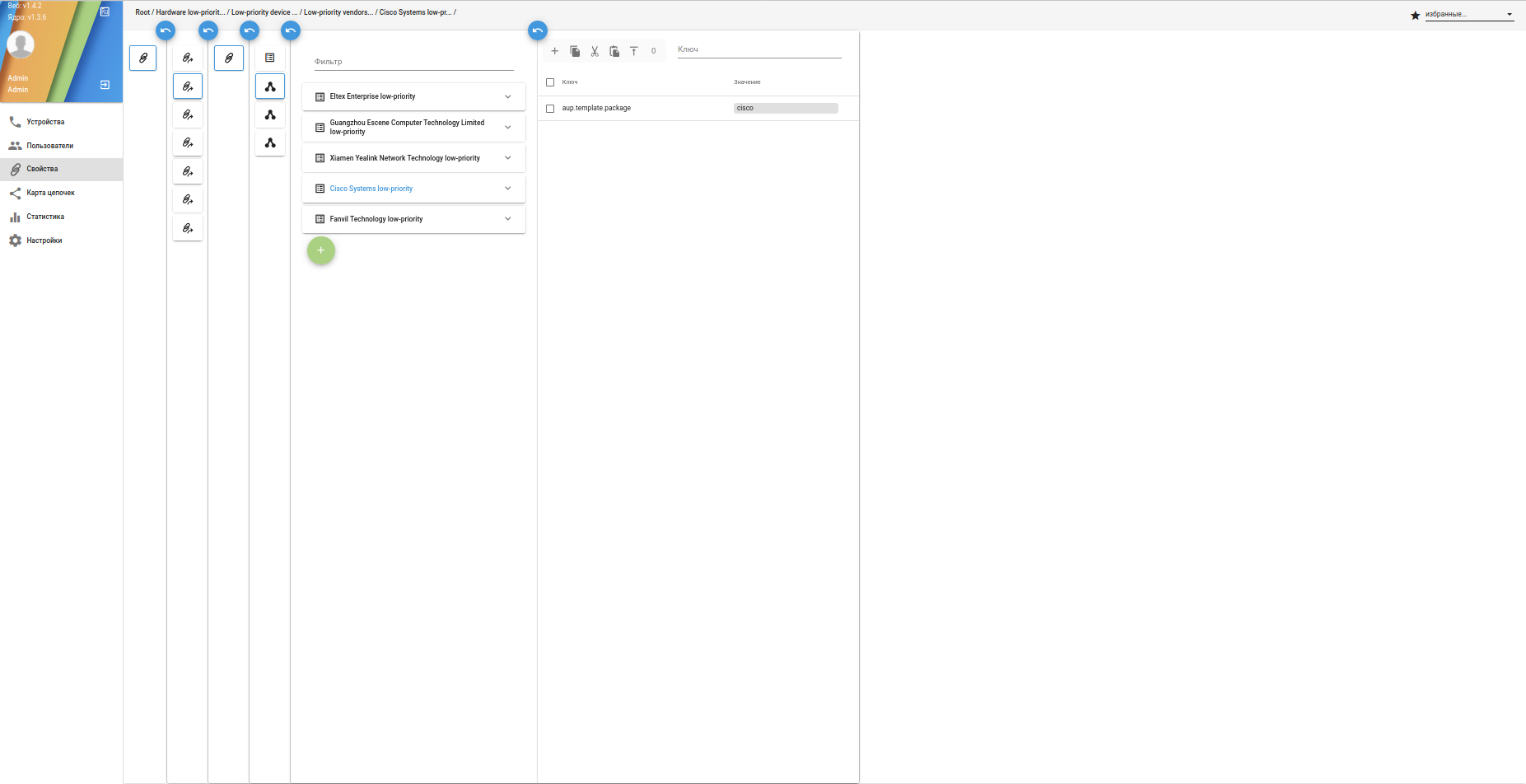
Task: Click the Веб: v1.4.2 version text
Action: pos(25,6)
